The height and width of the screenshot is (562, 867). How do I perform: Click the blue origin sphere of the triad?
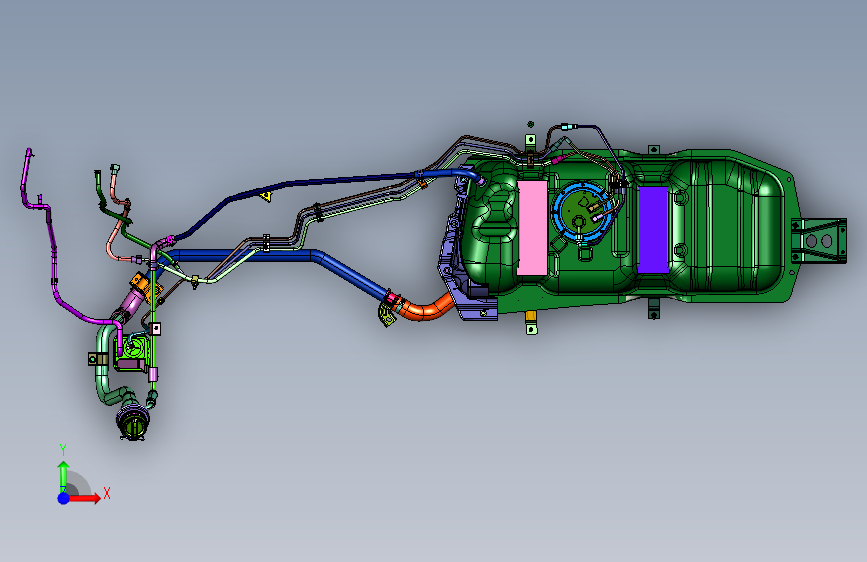coord(64,498)
